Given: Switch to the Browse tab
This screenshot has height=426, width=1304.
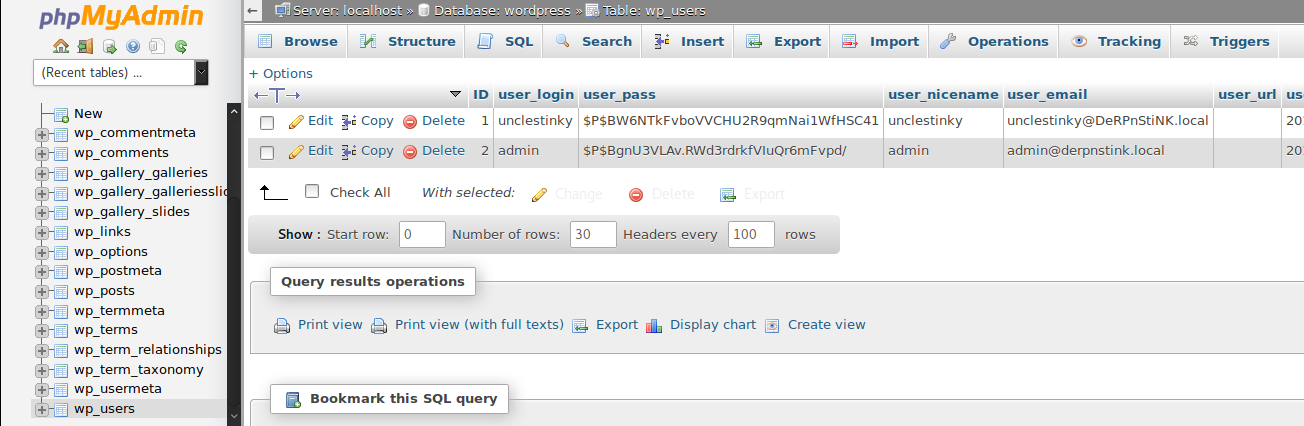Looking at the screenshot, I should [298, 41].
